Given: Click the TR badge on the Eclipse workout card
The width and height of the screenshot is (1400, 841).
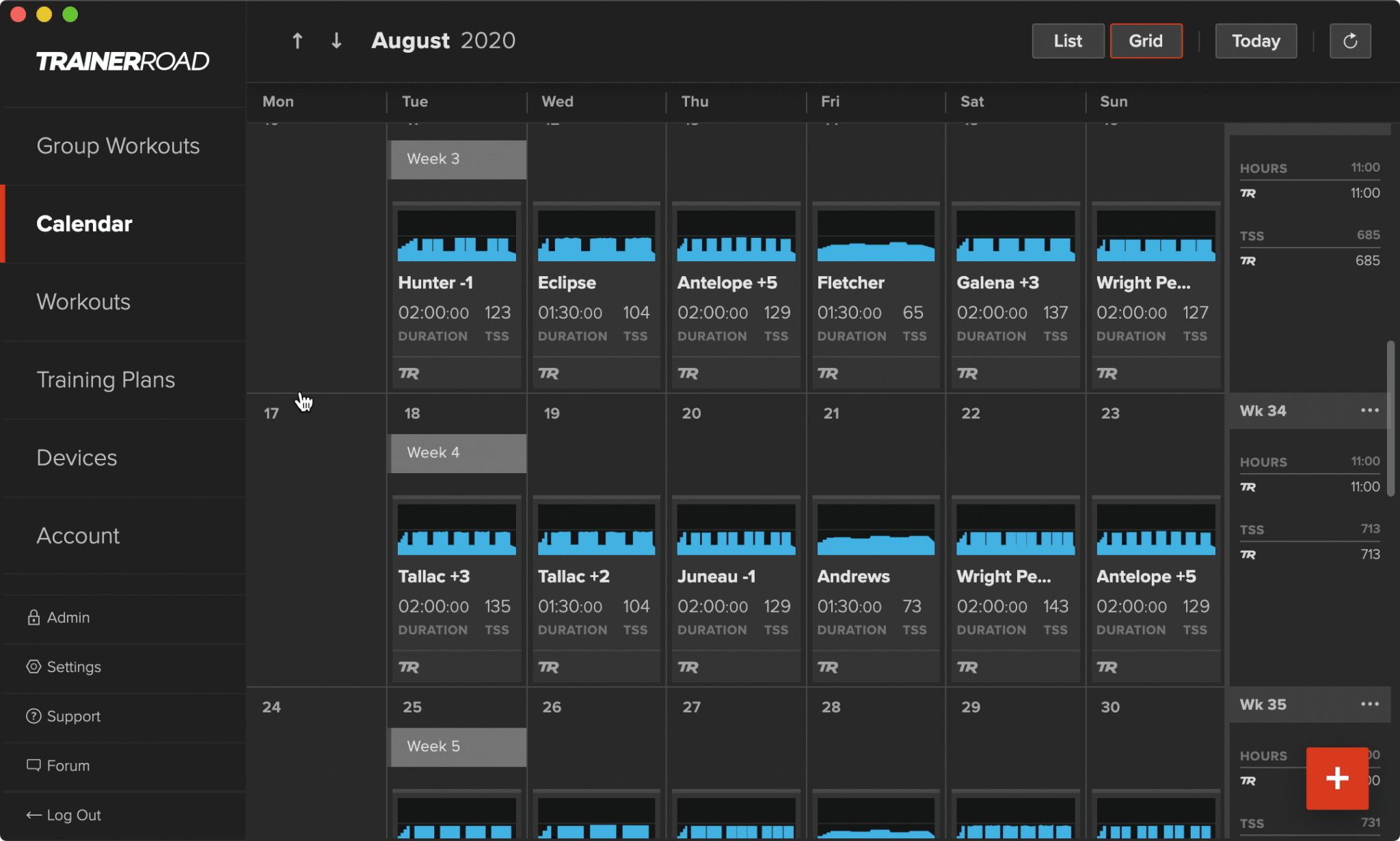Looking at the screenshot, I should pyautogui.click(x=548, y=373).
